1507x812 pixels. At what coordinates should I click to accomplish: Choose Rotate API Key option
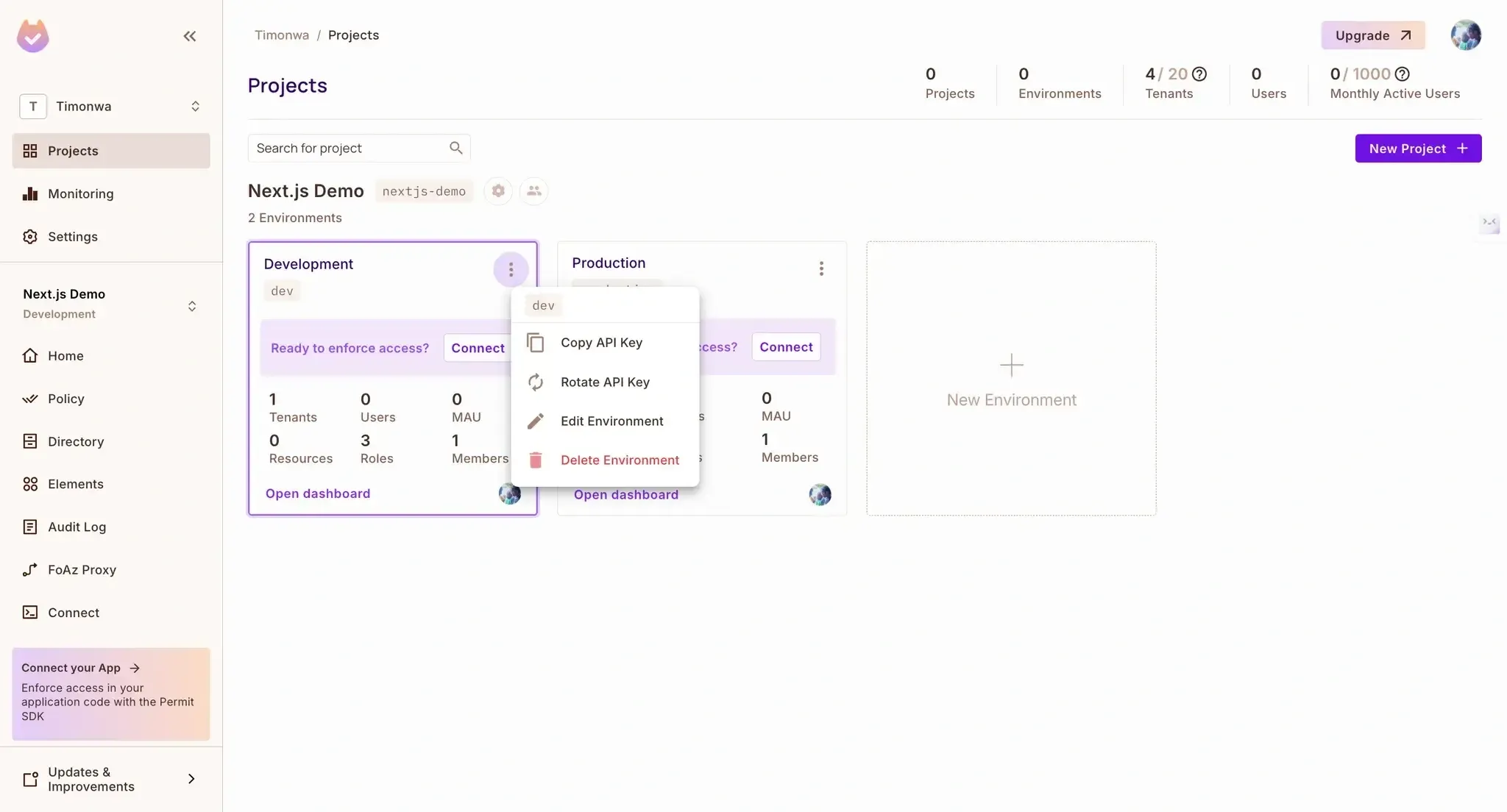pyautogui.click(x=604, y=382)
